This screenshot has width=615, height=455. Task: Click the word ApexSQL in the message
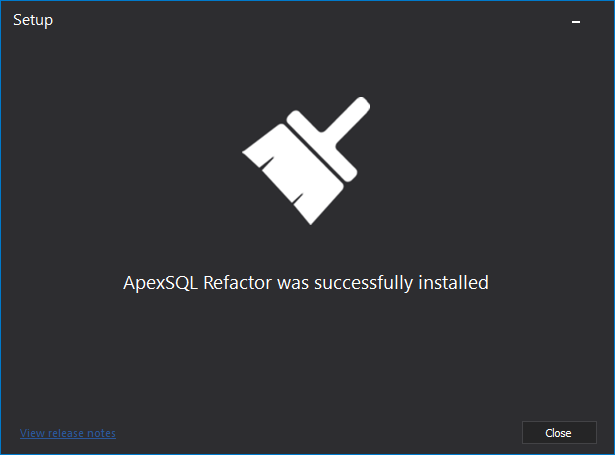(x=160, y=283)
